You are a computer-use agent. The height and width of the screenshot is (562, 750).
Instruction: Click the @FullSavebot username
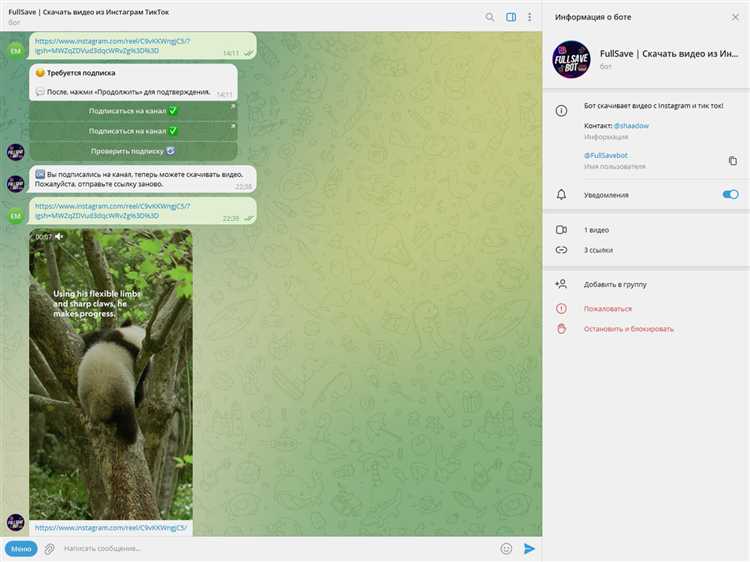pos(606,155)
